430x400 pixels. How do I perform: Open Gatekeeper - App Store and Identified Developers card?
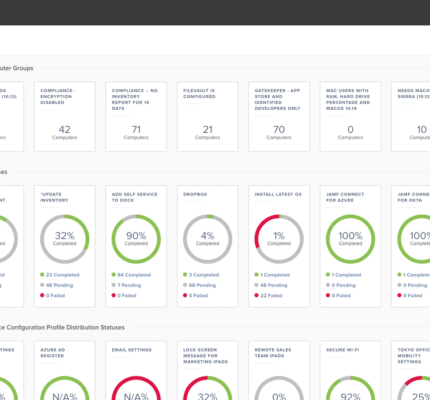click(279, 117)
